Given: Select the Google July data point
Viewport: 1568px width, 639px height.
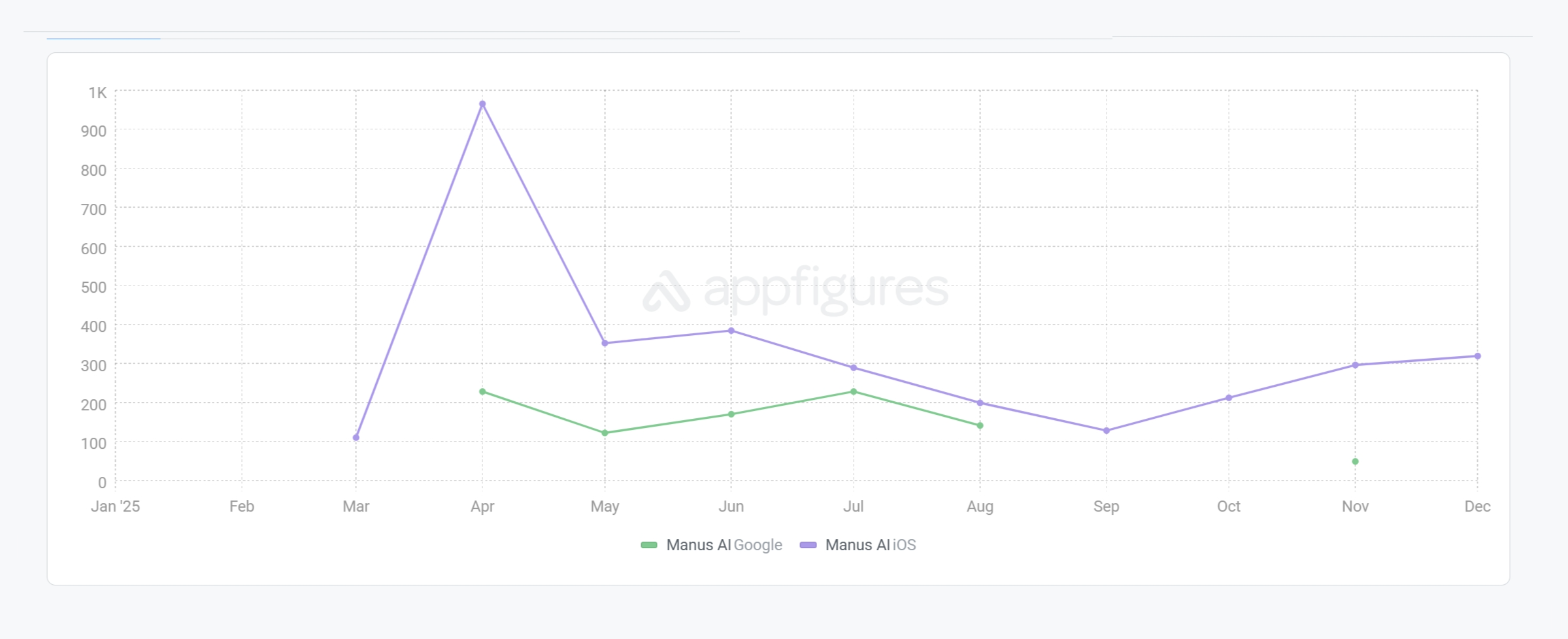Looking at the screenshot, I should pos(854,392).
